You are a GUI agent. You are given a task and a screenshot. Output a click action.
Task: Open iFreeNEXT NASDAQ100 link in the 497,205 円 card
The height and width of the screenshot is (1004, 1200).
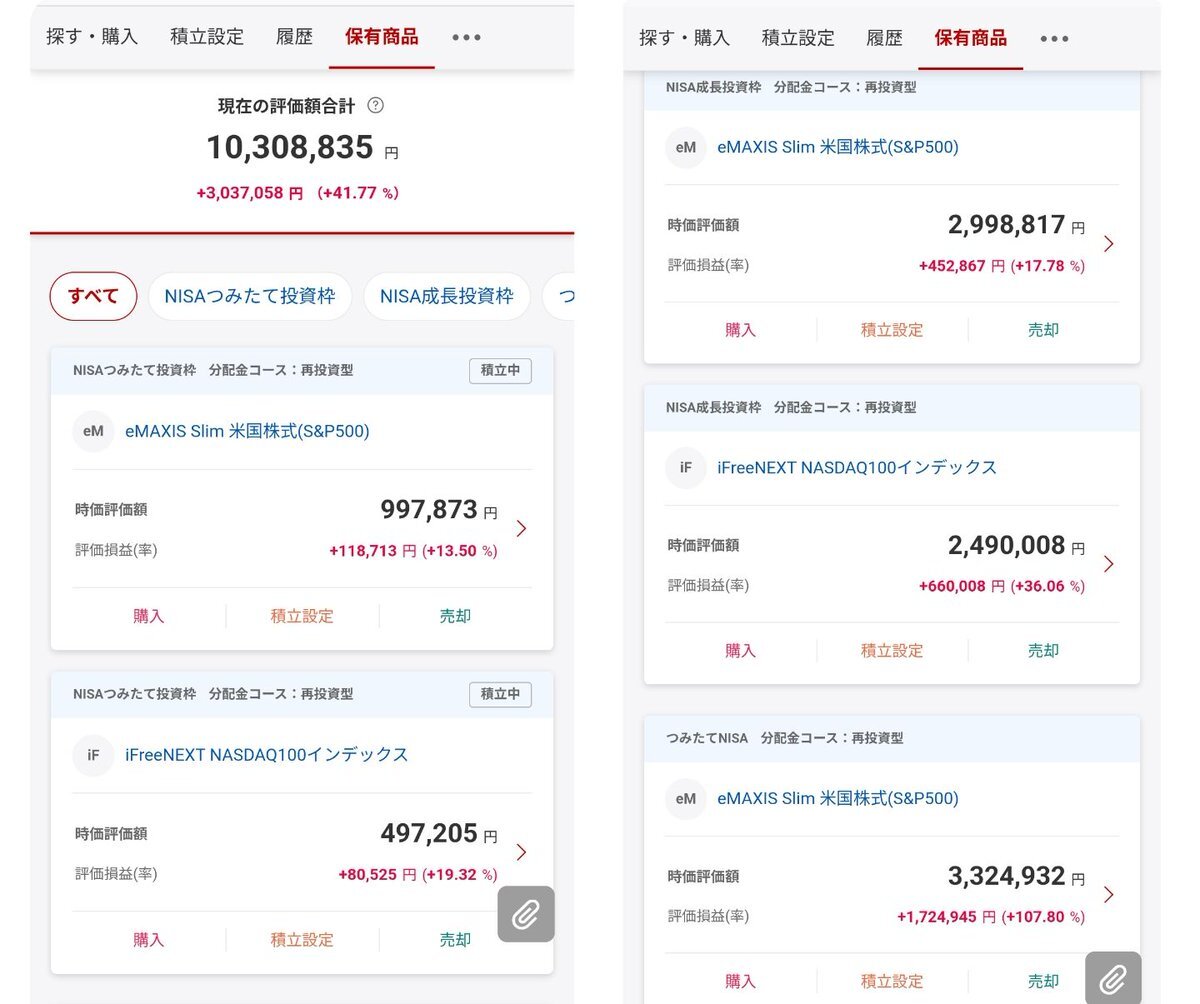[267, 755]
